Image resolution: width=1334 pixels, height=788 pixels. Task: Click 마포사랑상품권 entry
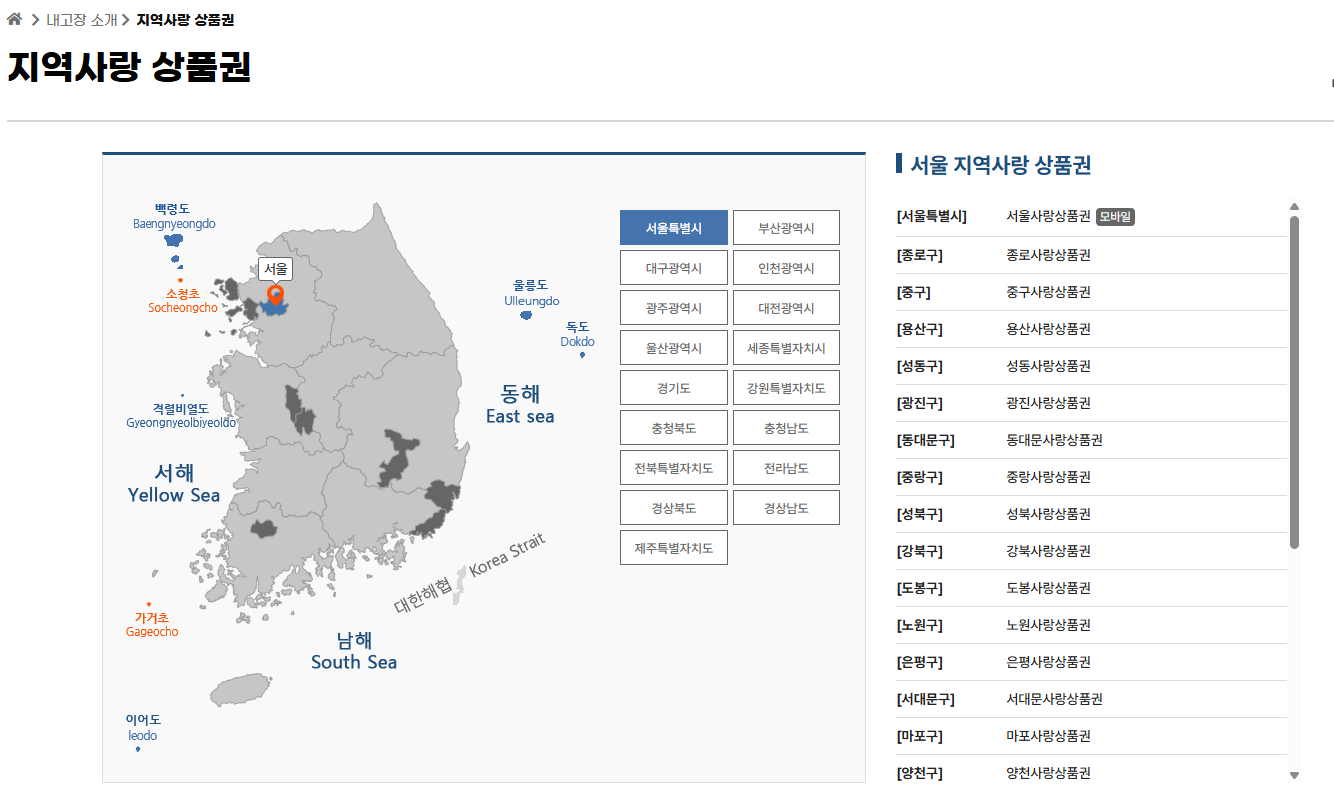[x=1048, y=736]
